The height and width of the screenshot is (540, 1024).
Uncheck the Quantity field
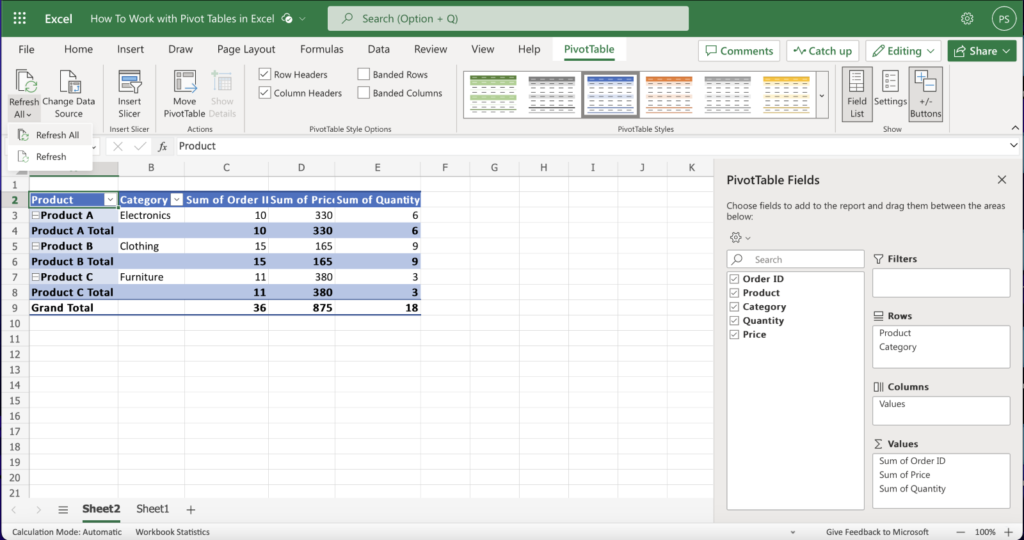(734, 321)
